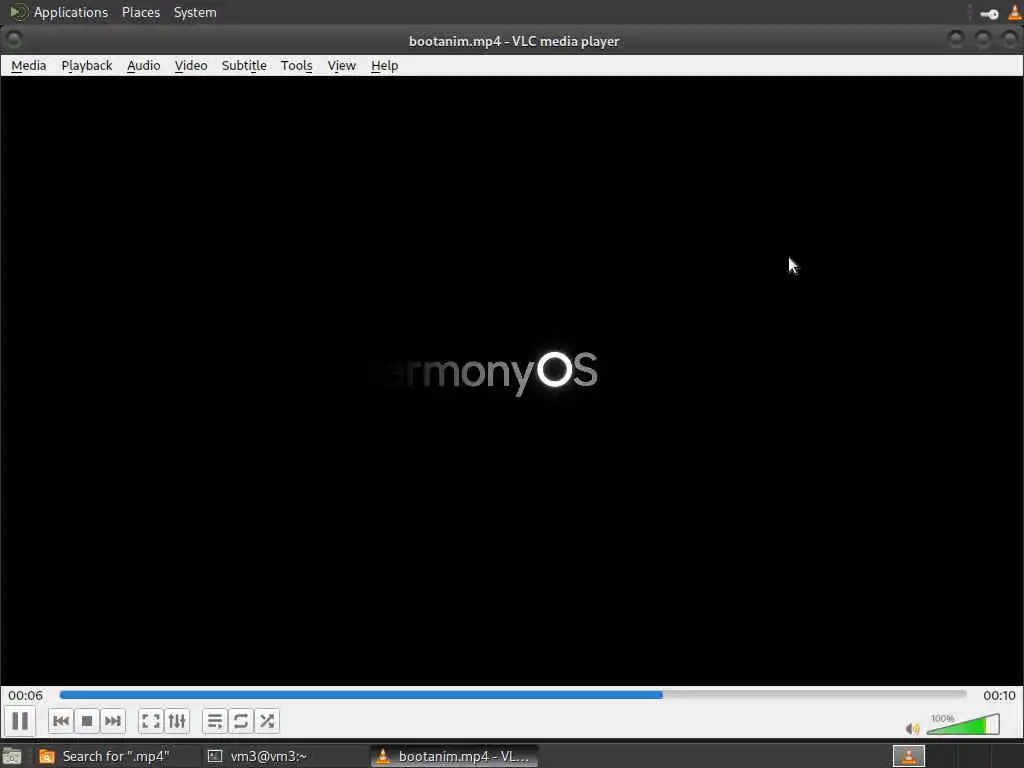The width and height of the screenshot is (1024, 768).
Task: Toggle the playlist view
Action: tap(215, 721)
